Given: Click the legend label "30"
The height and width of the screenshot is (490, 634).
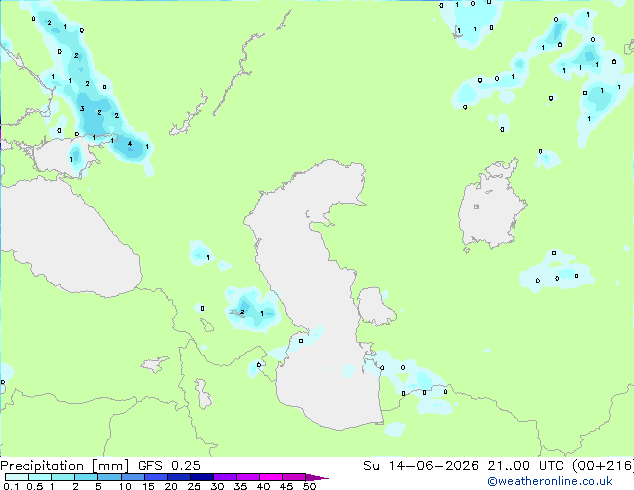Looking at the screenshot, I should pyautogui.click(x=217, y=486).
